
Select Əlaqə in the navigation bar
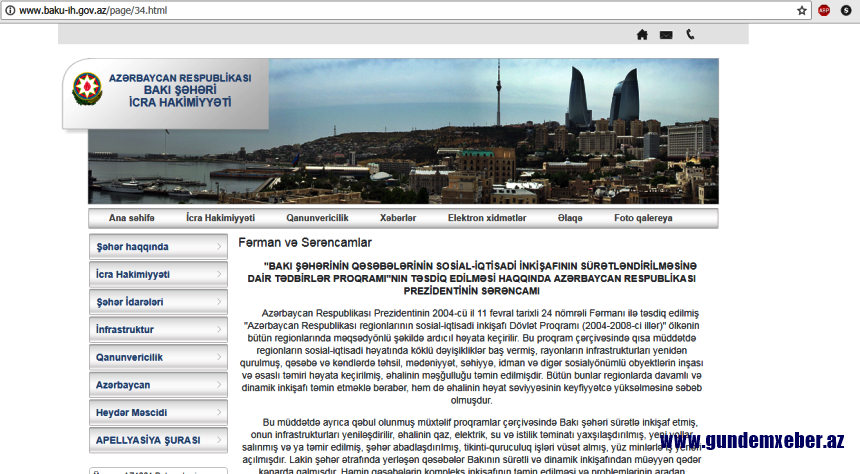570,218
